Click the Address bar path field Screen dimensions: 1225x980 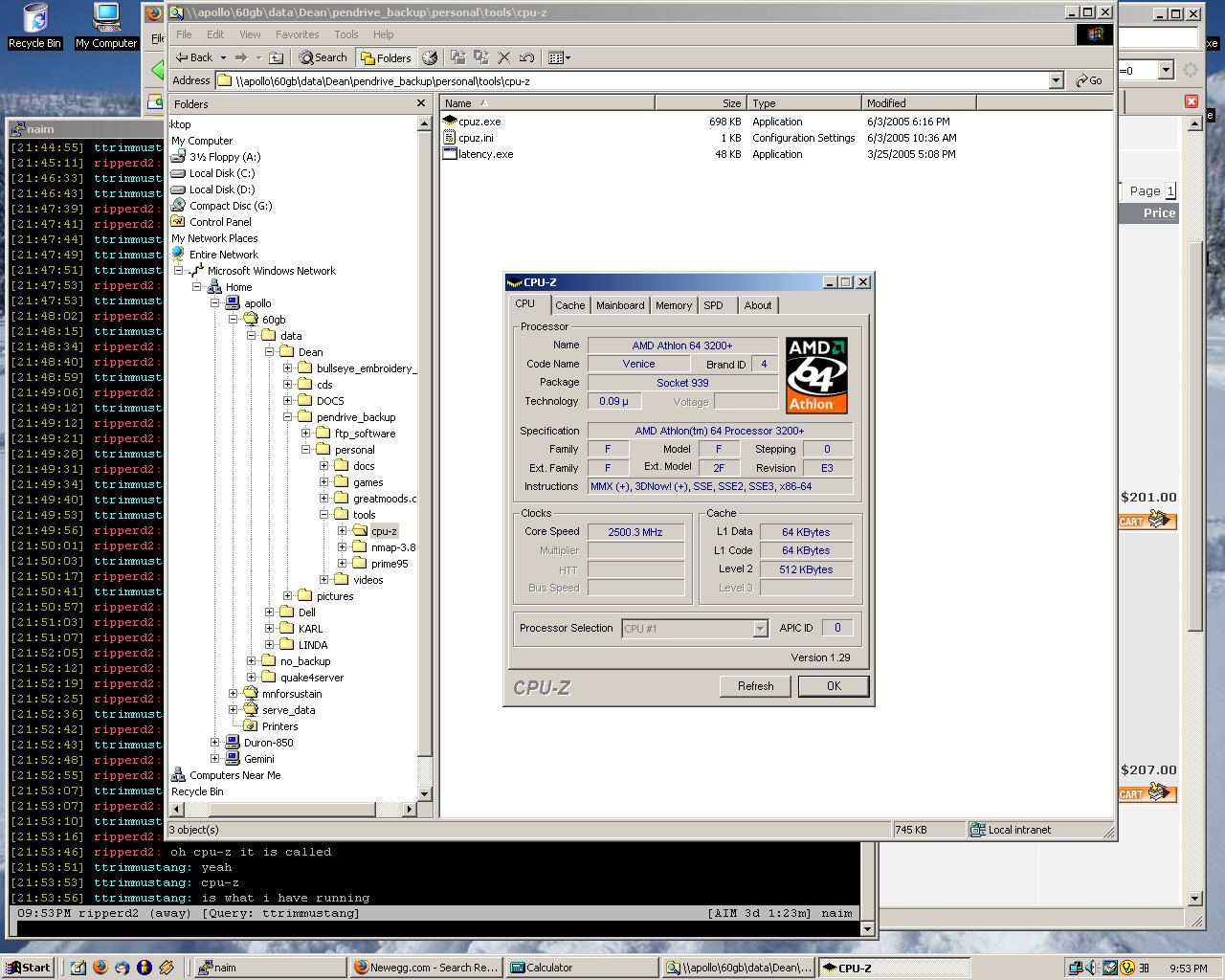(x=632, y=81)
